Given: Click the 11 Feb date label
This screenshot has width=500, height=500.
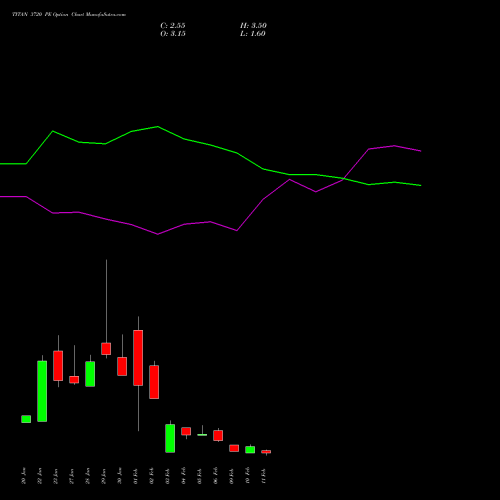Looking at the screenshot, I should tap(264, 476).
